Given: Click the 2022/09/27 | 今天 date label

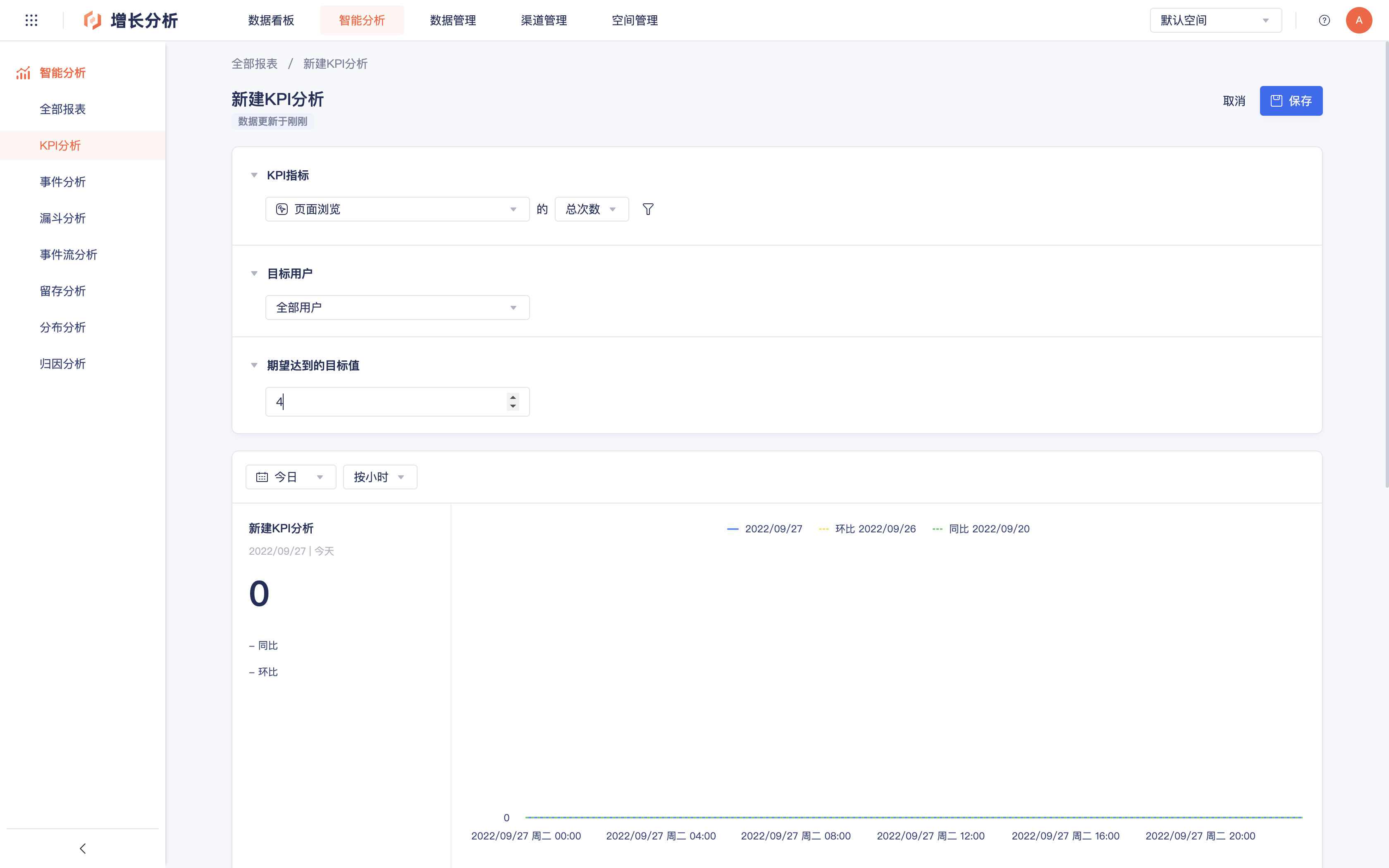Looking at the screenshot, I should click(x=291, y=551).
